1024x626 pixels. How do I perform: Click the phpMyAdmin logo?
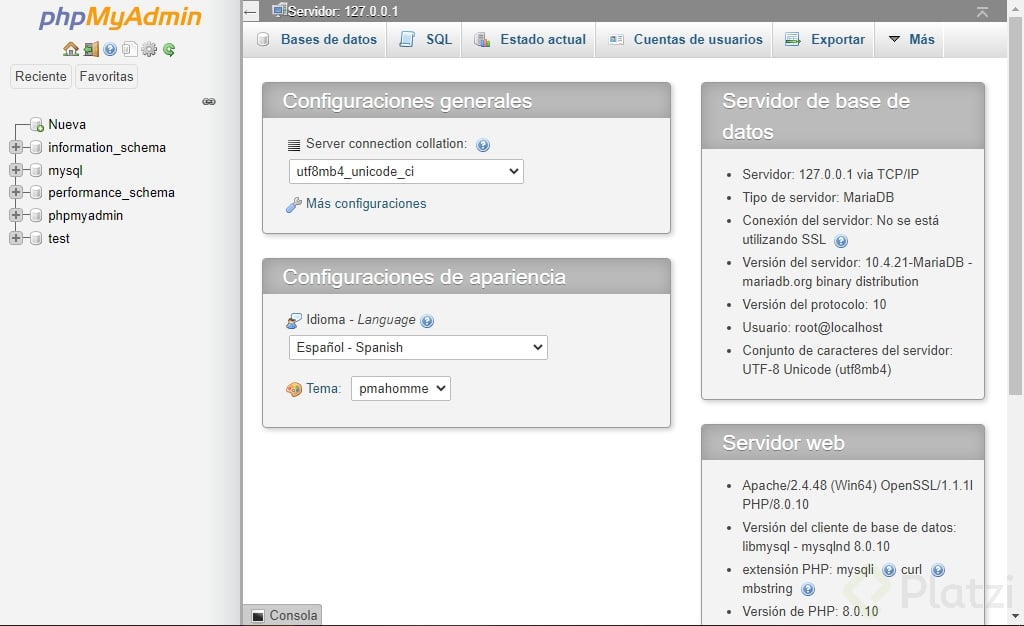pyautogui.click(x=120, y=17)
